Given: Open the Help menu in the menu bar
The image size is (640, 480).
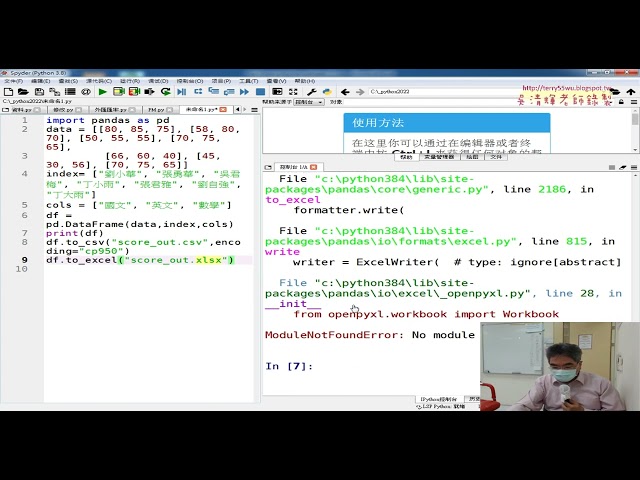Looking at the screenshot, I should (x=304, y=81).
